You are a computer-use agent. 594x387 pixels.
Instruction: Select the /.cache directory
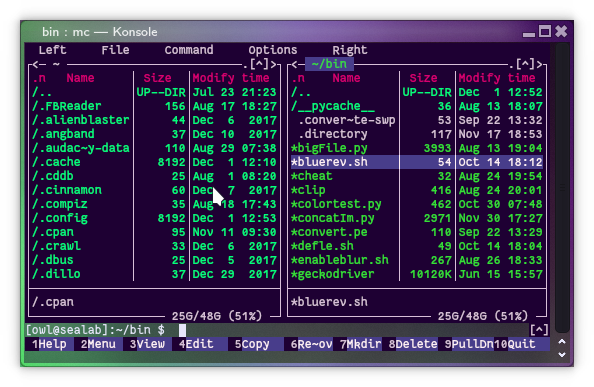click(x=155, y=162)
